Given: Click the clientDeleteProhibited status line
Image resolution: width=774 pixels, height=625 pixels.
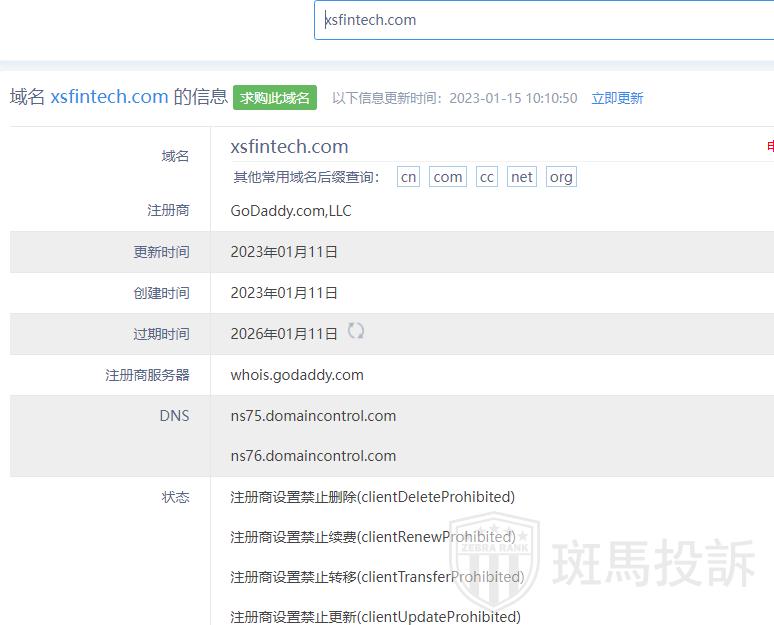Looking at the screenshot, I should pyautogui.click(x=372, y=497).
